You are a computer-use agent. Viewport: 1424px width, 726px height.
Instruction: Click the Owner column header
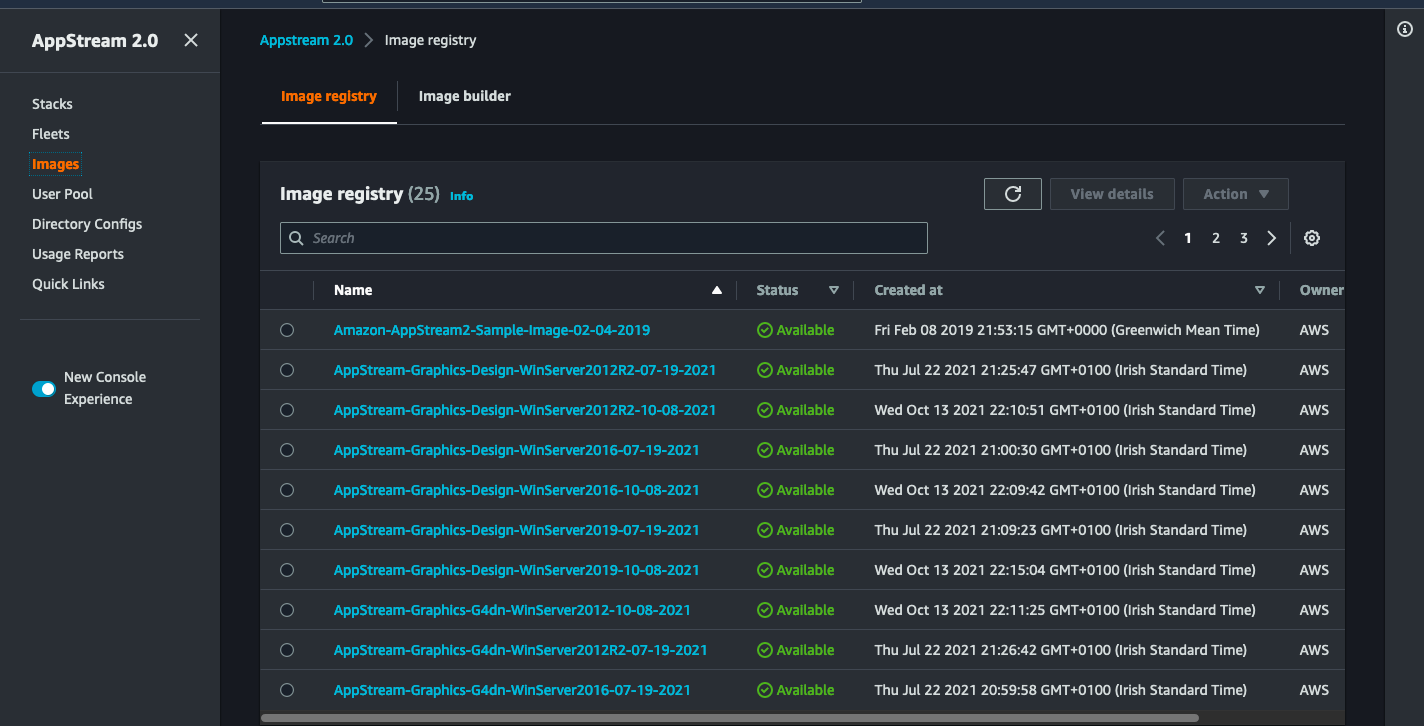(1321, 290)
